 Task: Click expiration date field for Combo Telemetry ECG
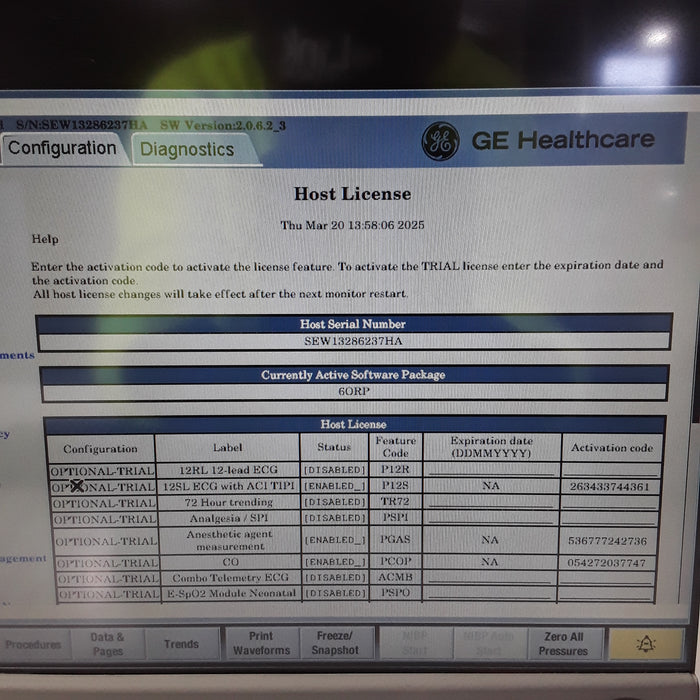[489, 577]
